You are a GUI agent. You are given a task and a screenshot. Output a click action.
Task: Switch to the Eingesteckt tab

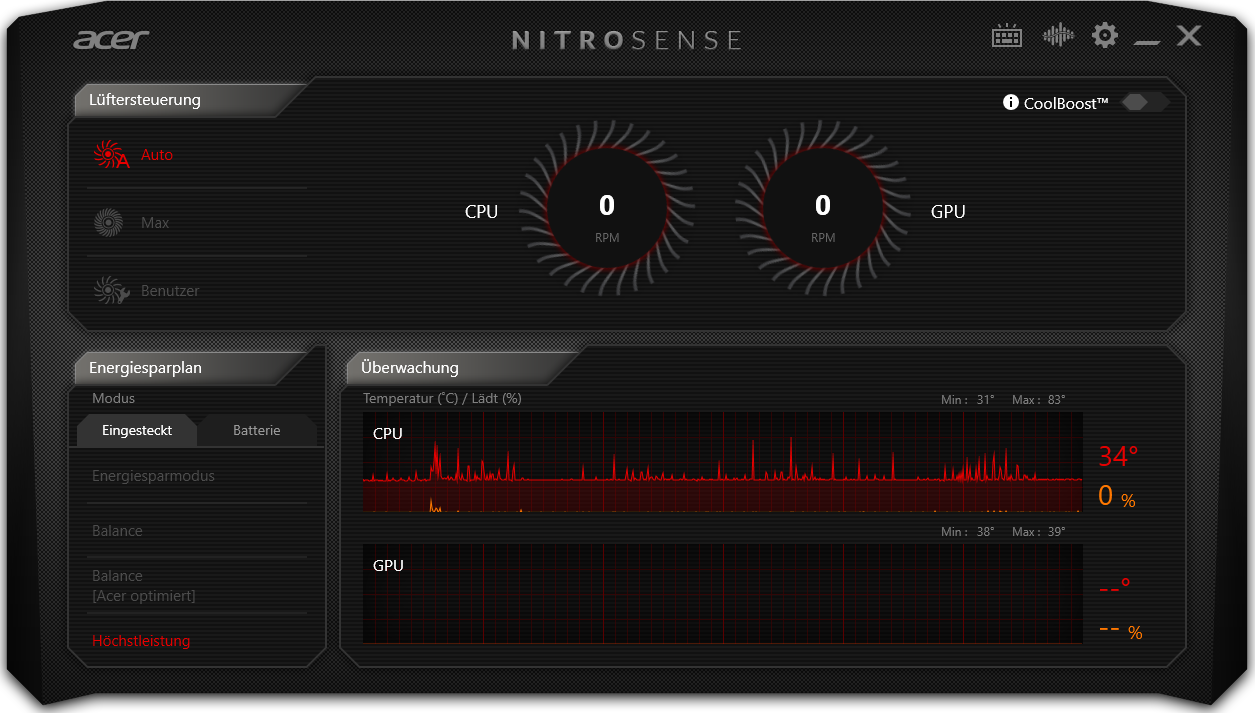click(x=137, y=430)
